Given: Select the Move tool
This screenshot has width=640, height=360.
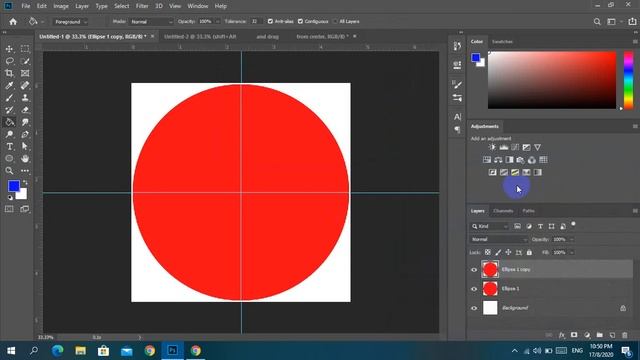Looking at the screenshot, I should [9, 49].
